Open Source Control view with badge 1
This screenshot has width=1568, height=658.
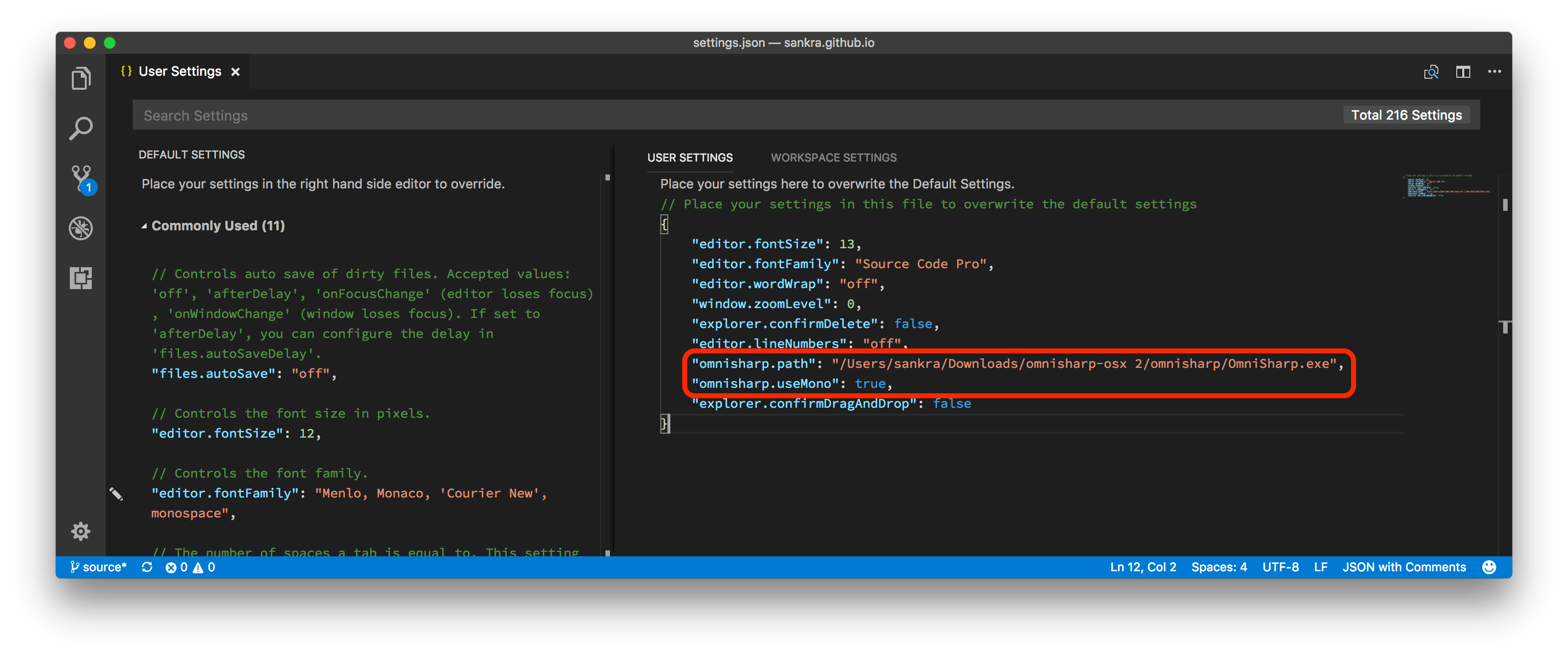(x=82, y=179)
